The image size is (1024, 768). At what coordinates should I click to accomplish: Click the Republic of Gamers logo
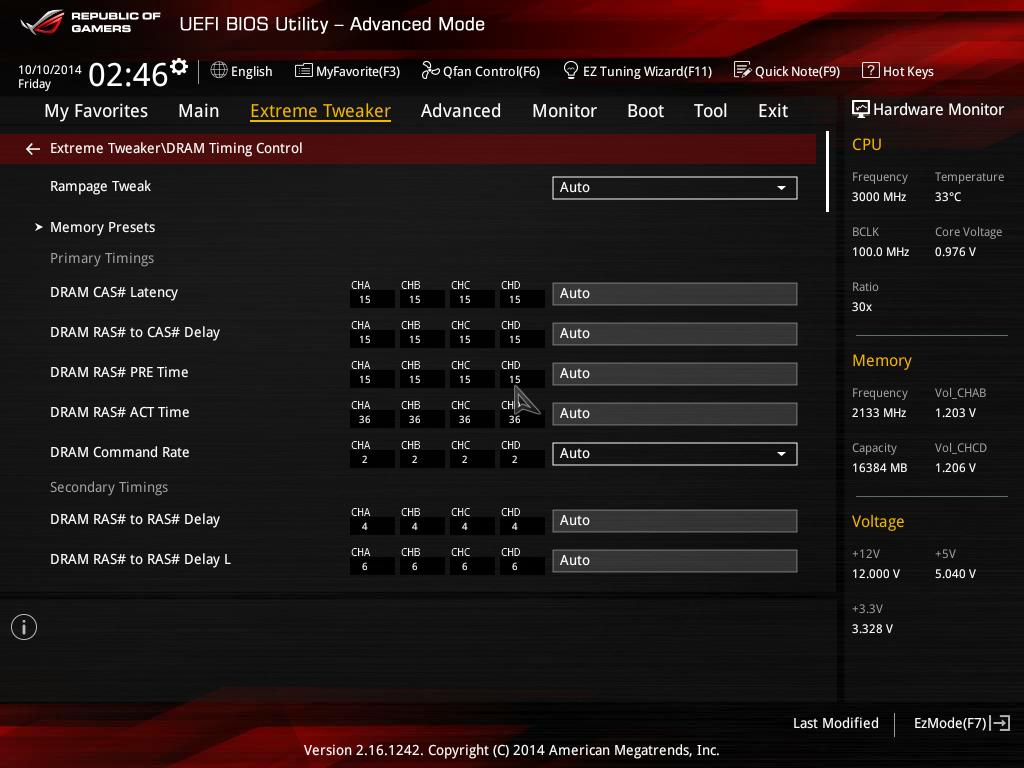(90, 22)
